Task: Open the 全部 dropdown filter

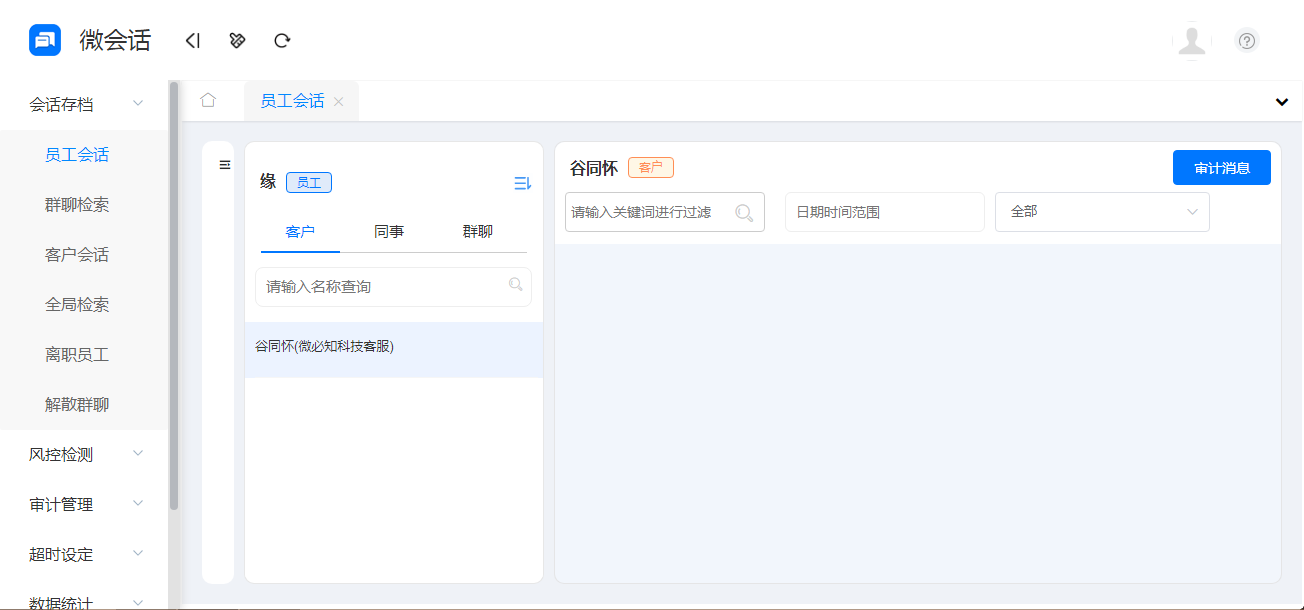Action: [1102, 211]
